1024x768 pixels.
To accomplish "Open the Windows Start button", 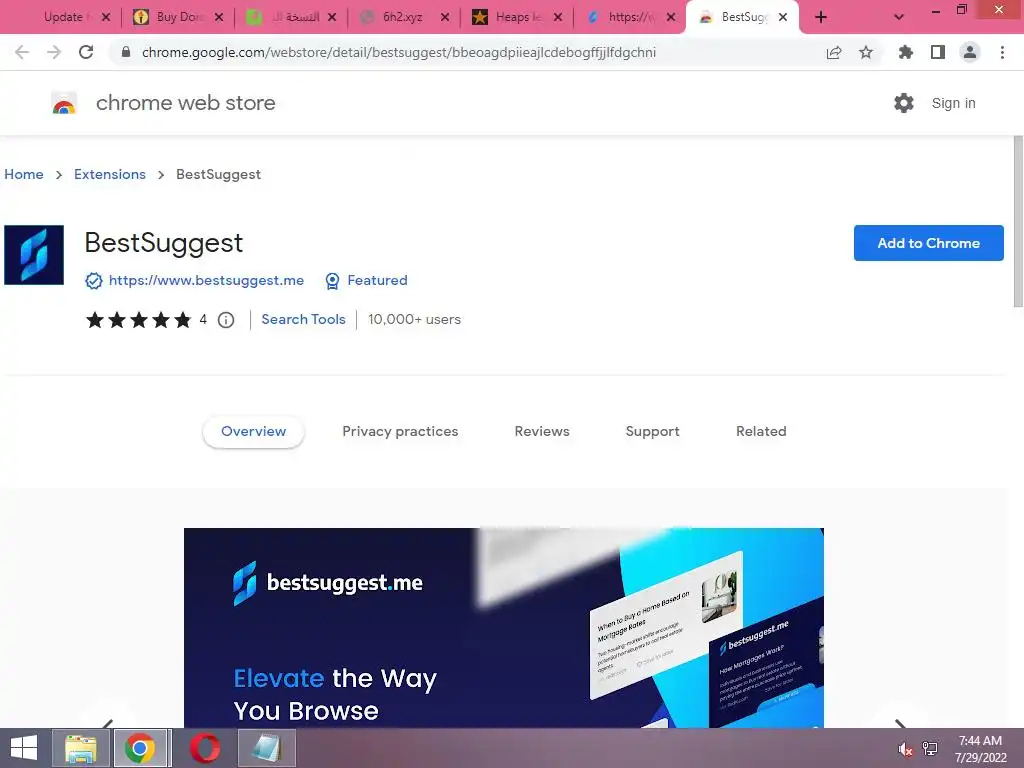I will 24,748.
